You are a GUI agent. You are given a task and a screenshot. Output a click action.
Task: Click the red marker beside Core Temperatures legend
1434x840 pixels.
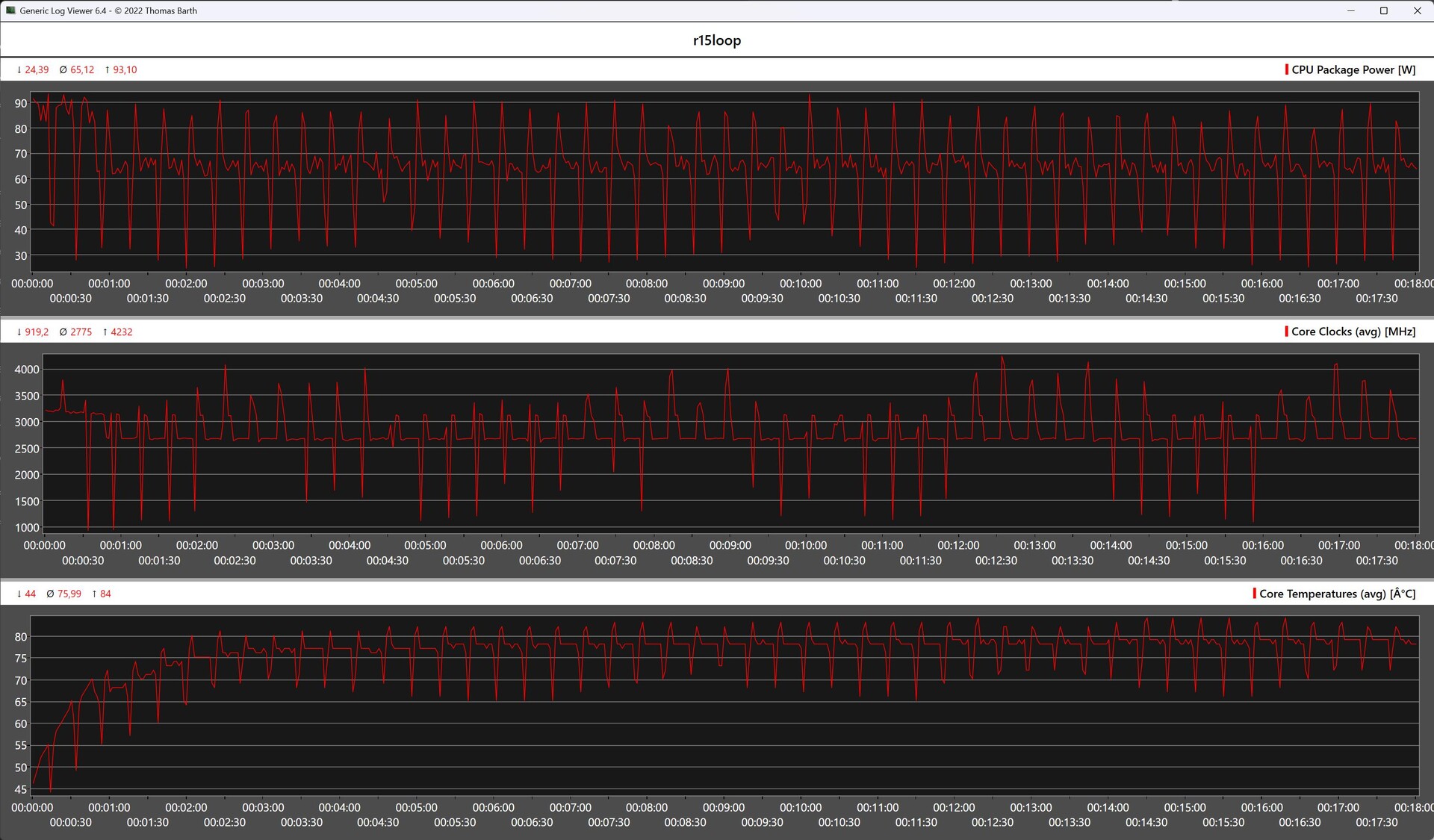pyautogui.click(x=1254, y=594)
